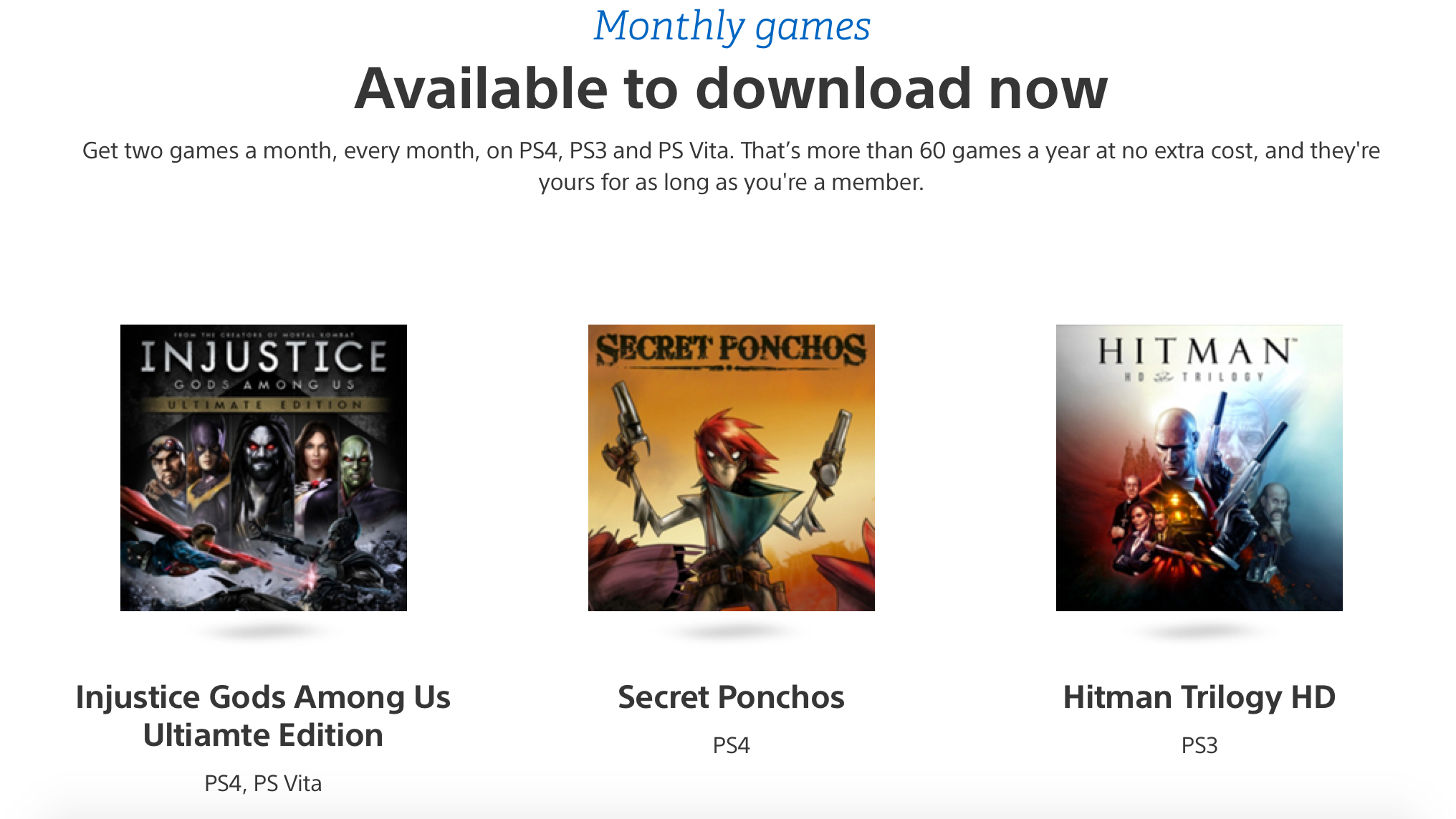Click the SECRET PONCHOS logo text on cover

[x=732, y=349]
